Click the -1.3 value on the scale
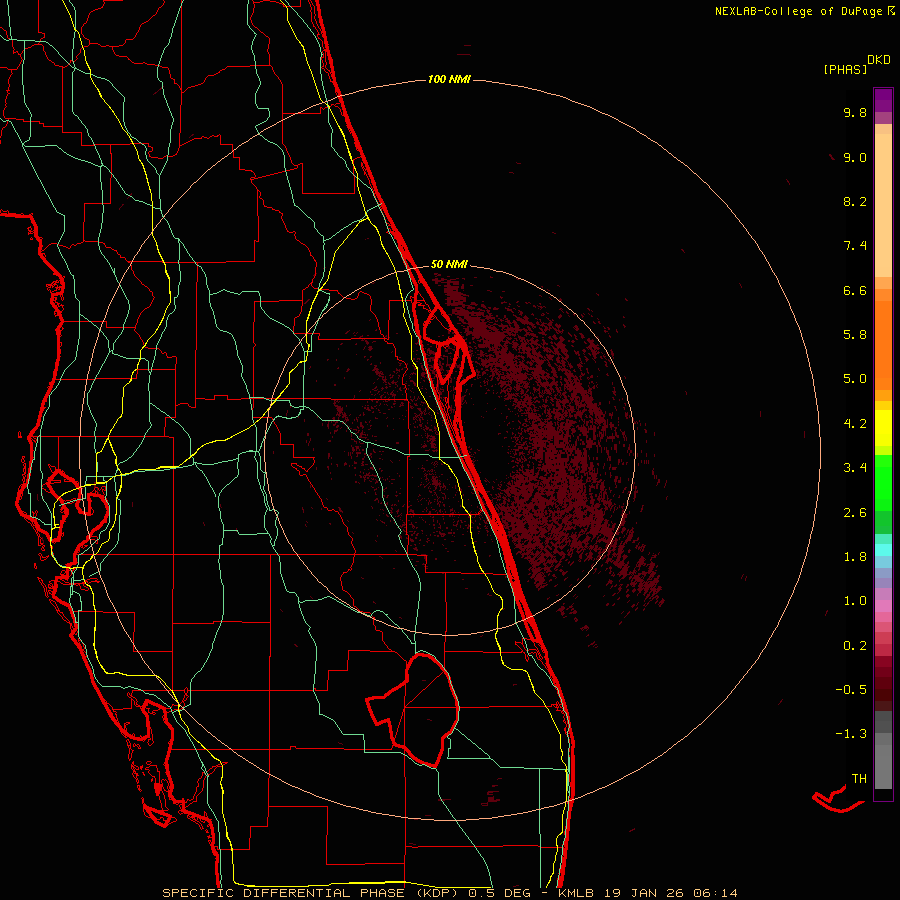This screenshot has height=900, width=900. click(x=851, y=734)
